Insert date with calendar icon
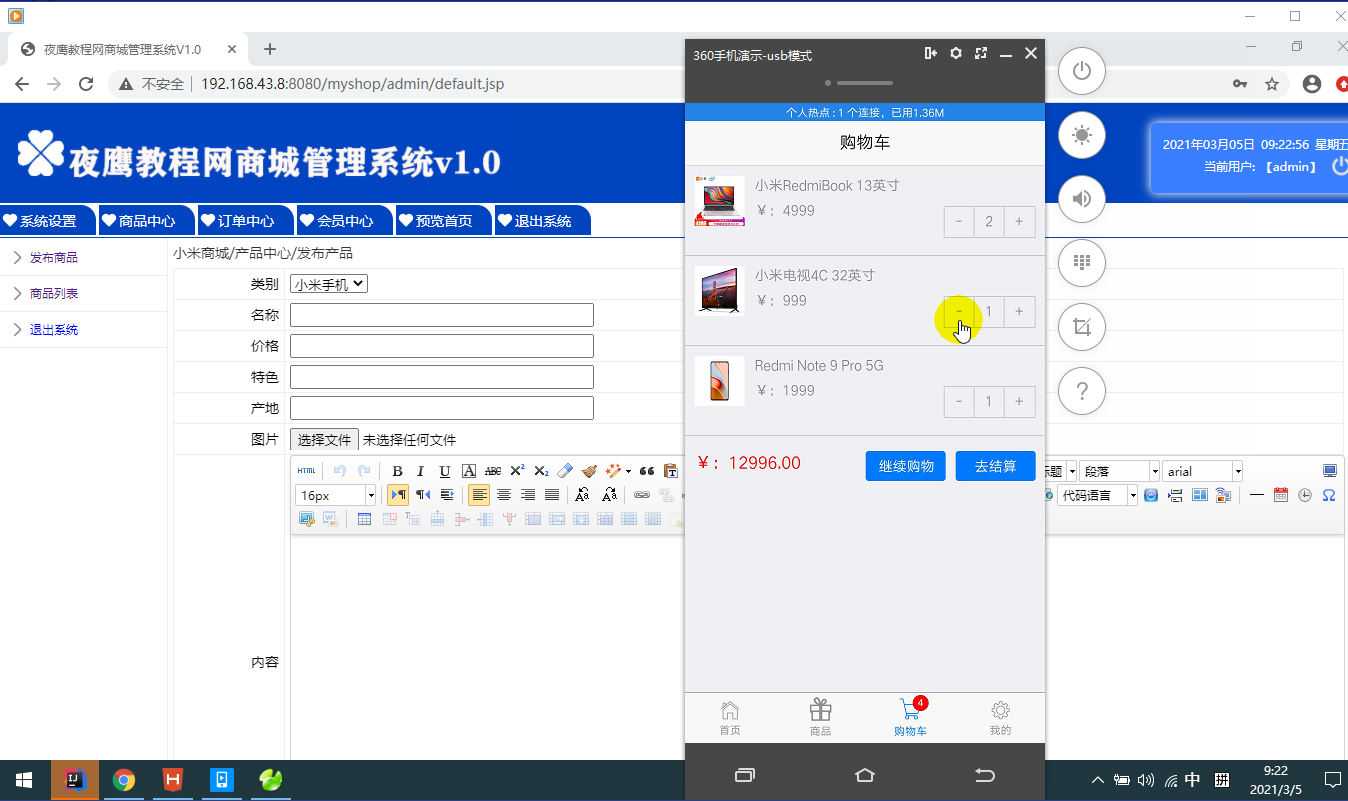1348x801 pixels. (1281, 495)
